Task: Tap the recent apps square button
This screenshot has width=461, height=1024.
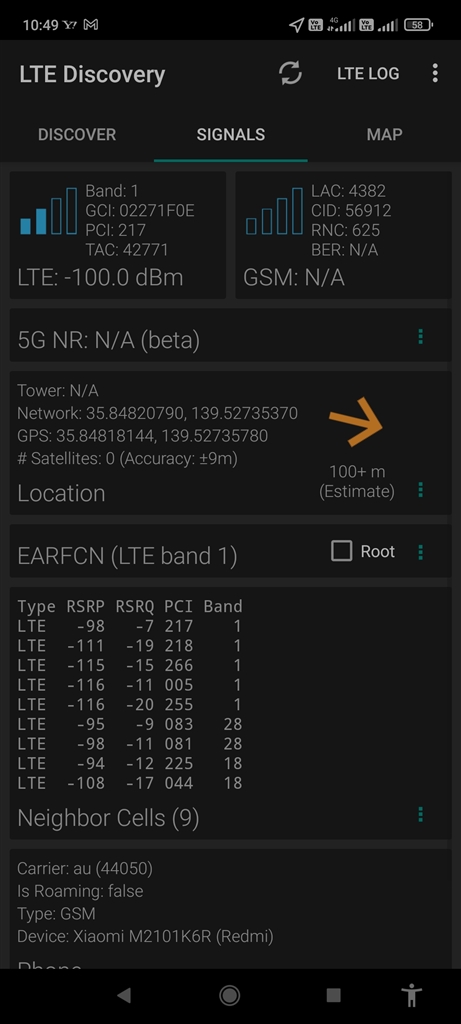Action: coord(334,995)
